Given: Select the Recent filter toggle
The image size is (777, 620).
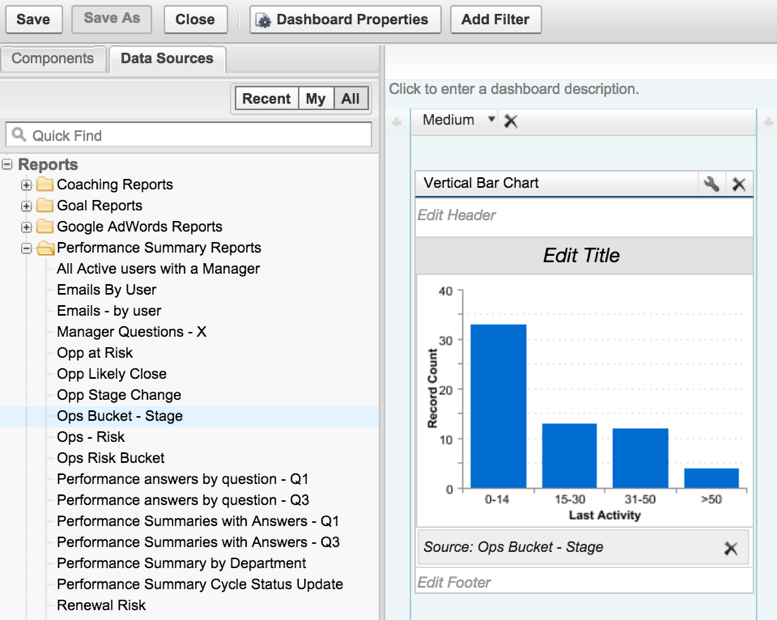Looking at the screenshot, I should [266, 99].
